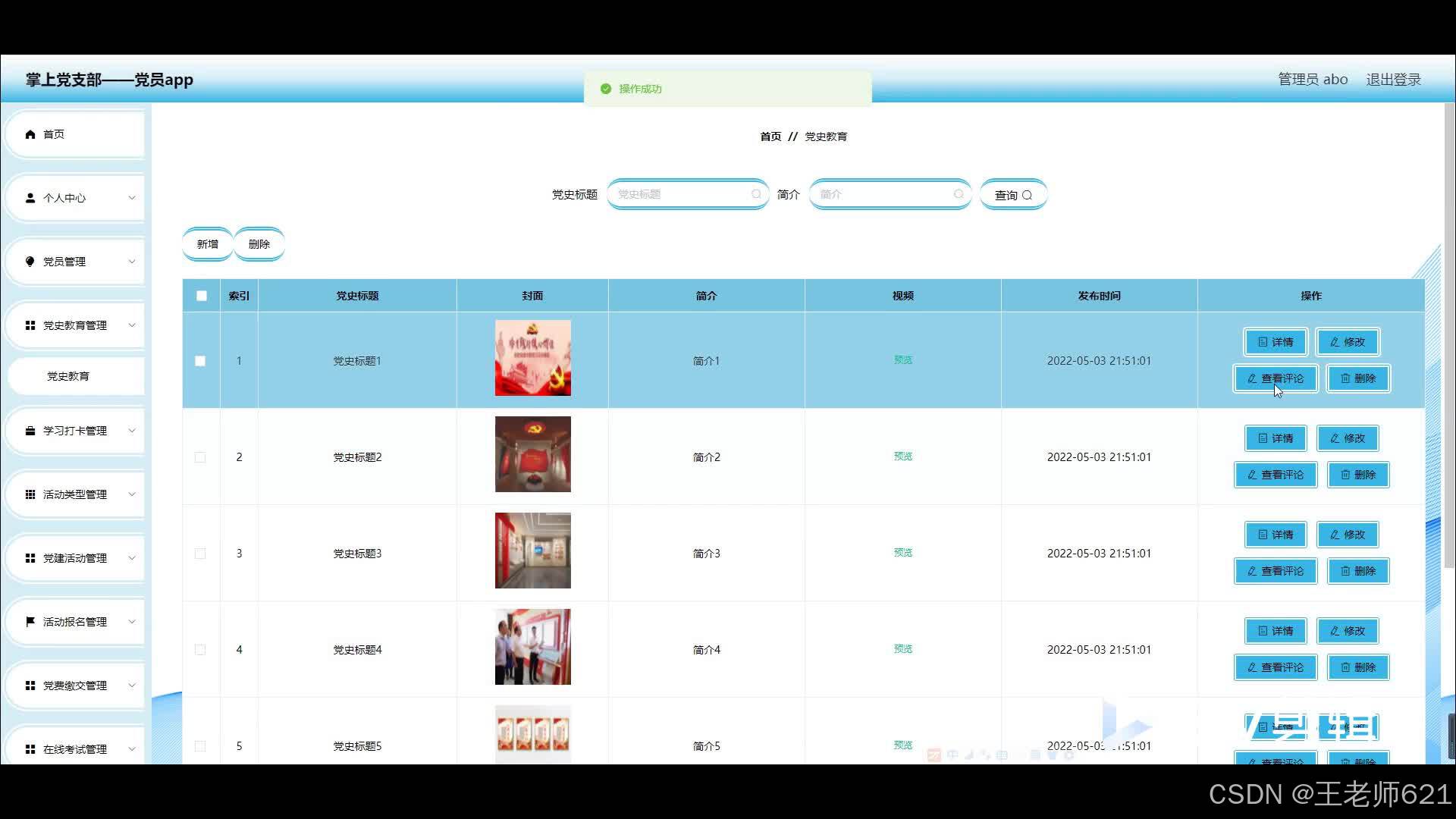Click the briefcase icon for 学习打卡管理
This screenshot has width=1456, height=819.
click(x=30, y=431)
